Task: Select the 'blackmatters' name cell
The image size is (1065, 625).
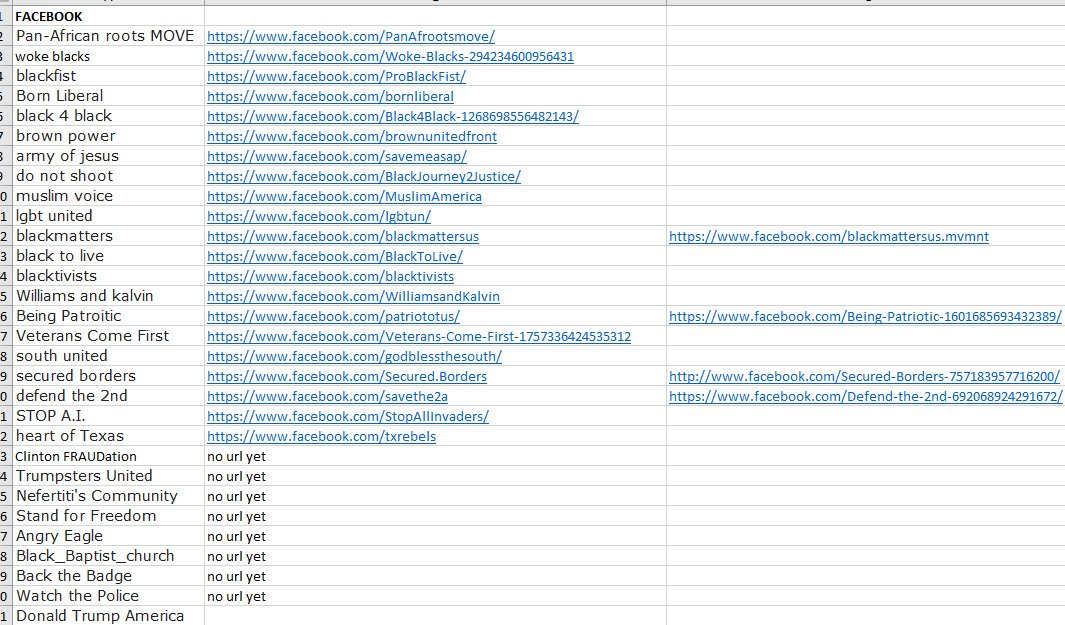Action: (x=108, y=236)
